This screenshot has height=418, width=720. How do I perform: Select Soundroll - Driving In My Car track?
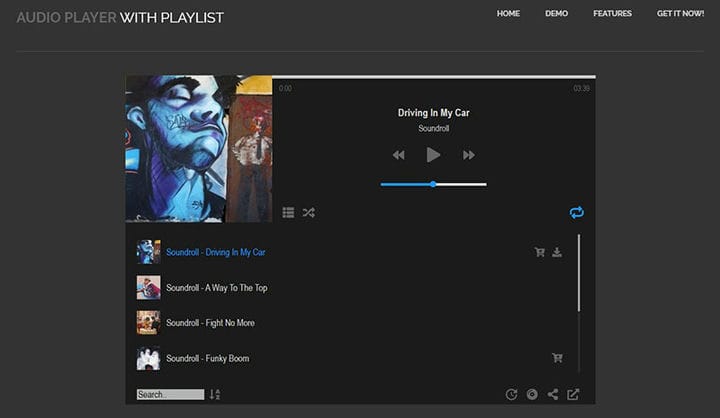(216, 252)
